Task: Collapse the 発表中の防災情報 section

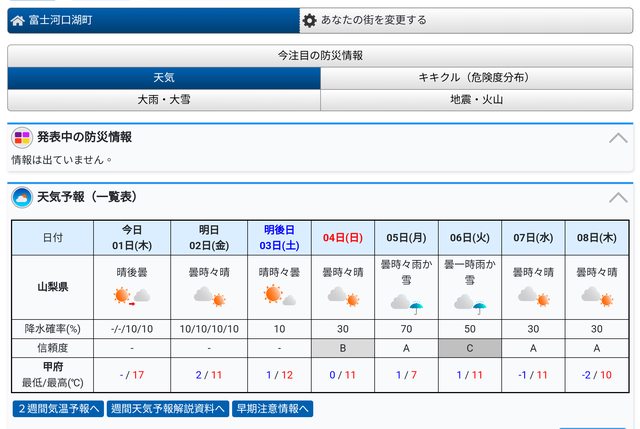Action: (618, 138)
